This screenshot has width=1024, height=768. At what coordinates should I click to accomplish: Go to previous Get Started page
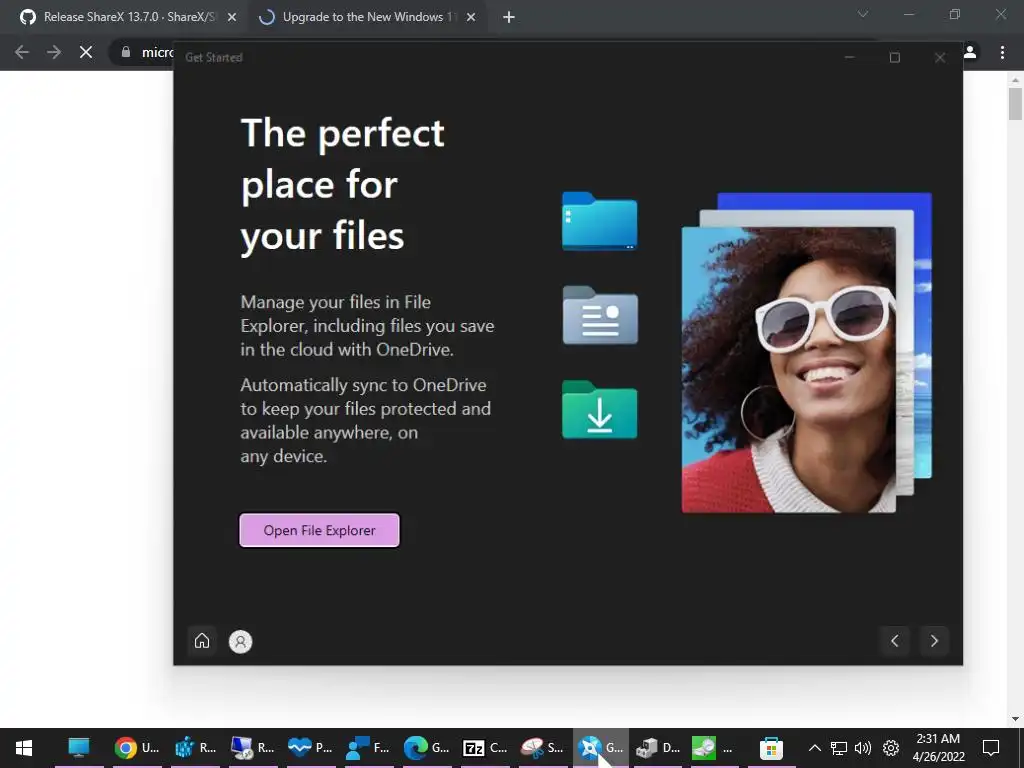(x=895, y=641)
